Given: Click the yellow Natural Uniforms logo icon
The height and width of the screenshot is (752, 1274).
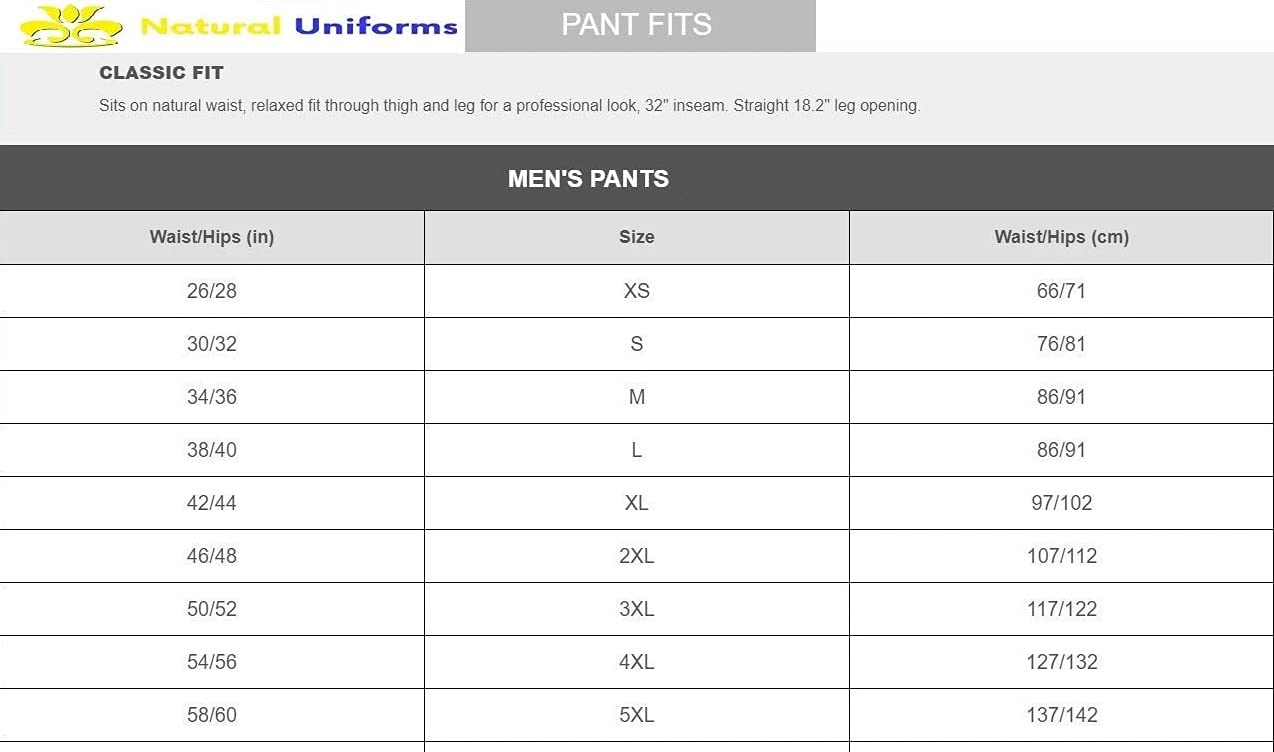Looking at the screenshot, I should click(x=71, y=25).
